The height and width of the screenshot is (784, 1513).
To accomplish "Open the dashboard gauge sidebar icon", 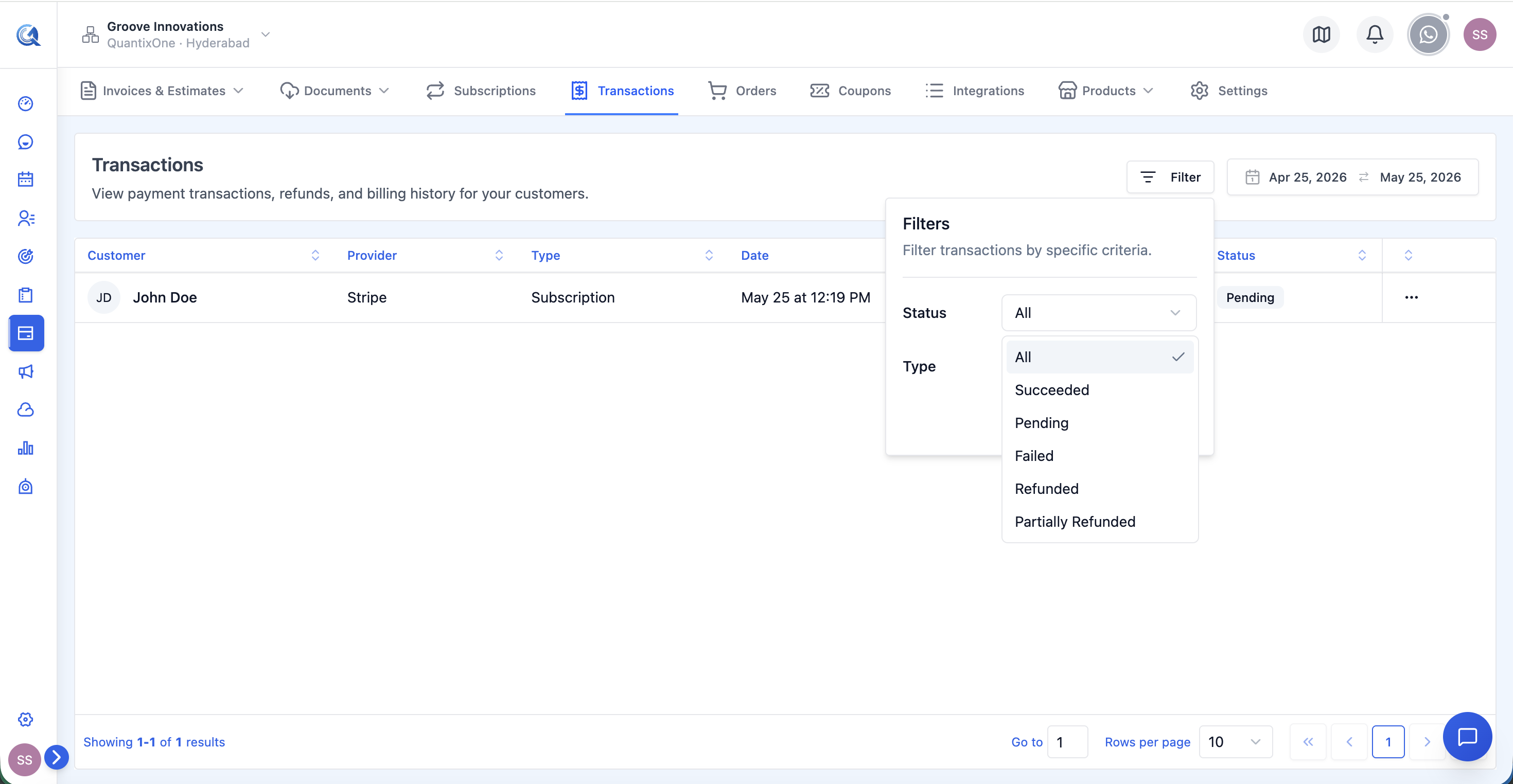I will (25, 103).
